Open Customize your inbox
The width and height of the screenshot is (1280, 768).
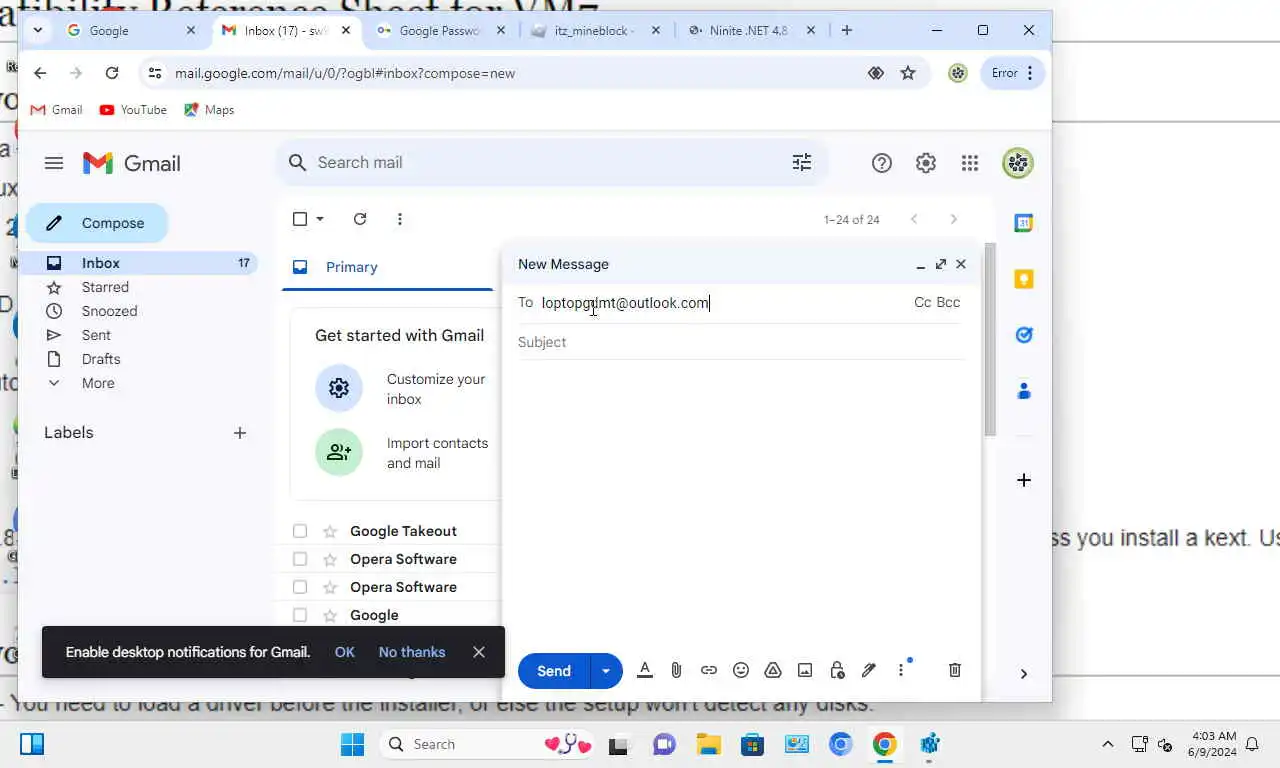tap(401, 389)
